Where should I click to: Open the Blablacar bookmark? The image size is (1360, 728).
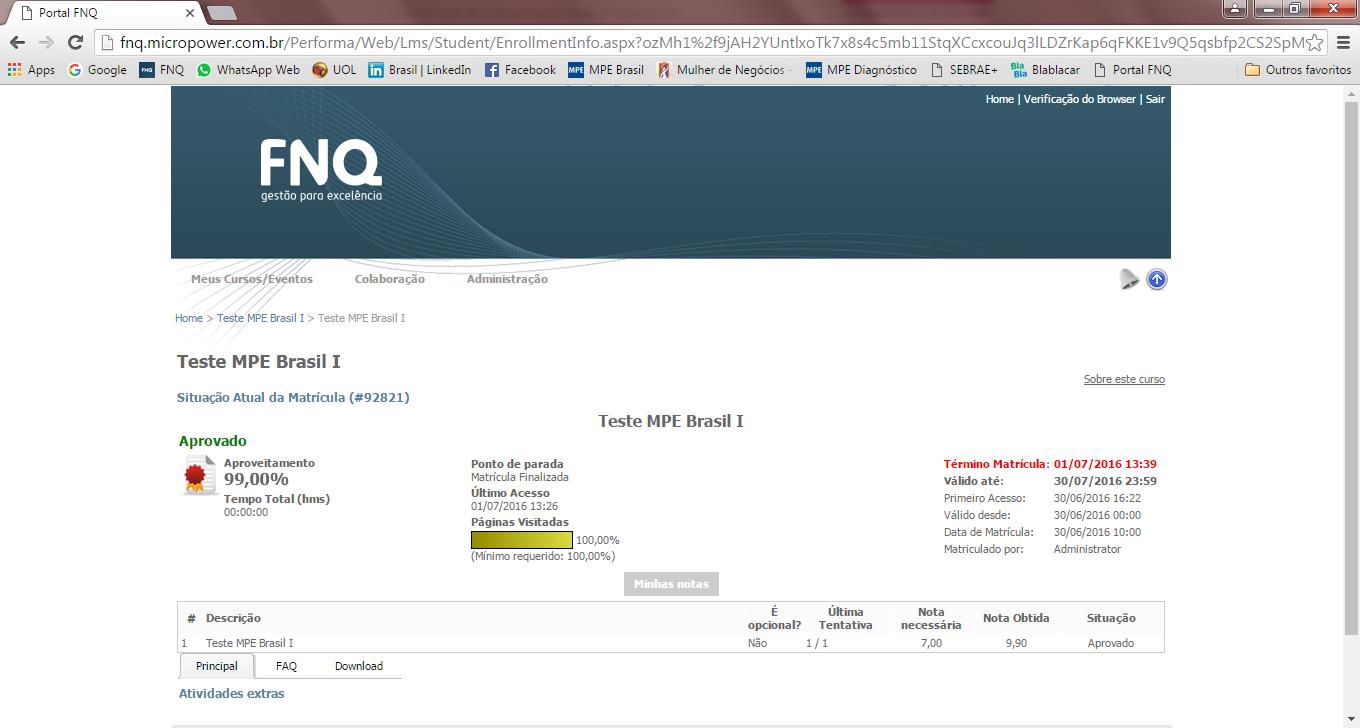point(1045,70)
